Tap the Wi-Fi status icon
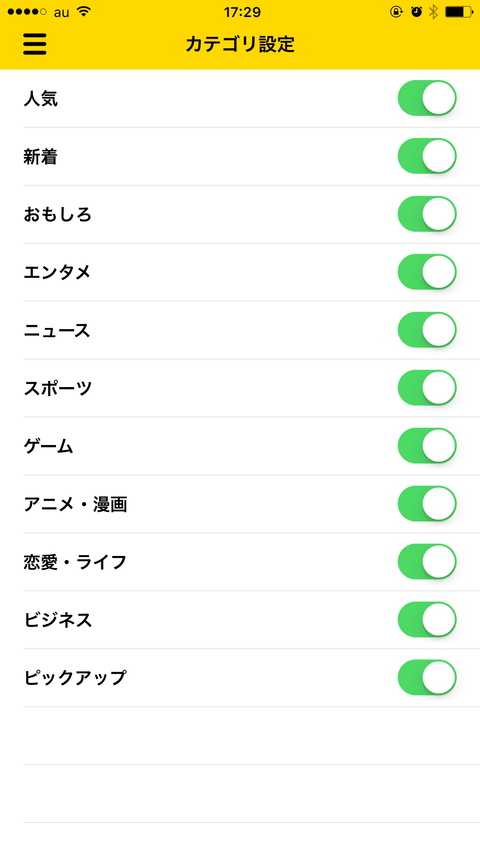 point(83,11)
